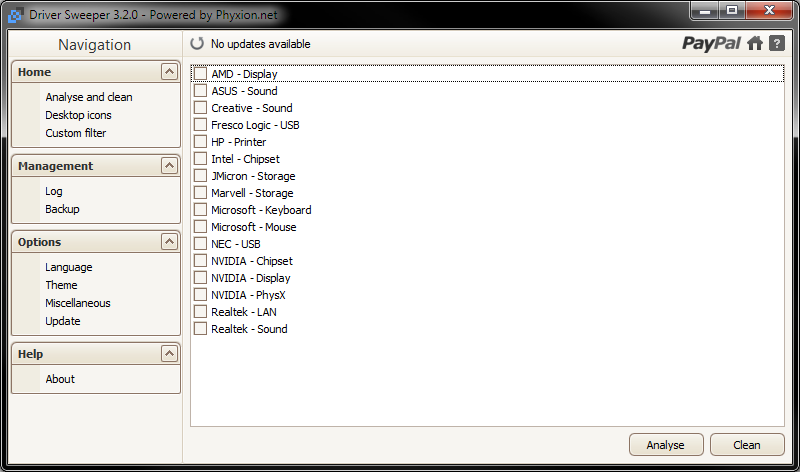Image resolution: width=800 pixels, height=472 pixels.
Task: Select the NVIDIA - Display checkbox
Action: 201,278
